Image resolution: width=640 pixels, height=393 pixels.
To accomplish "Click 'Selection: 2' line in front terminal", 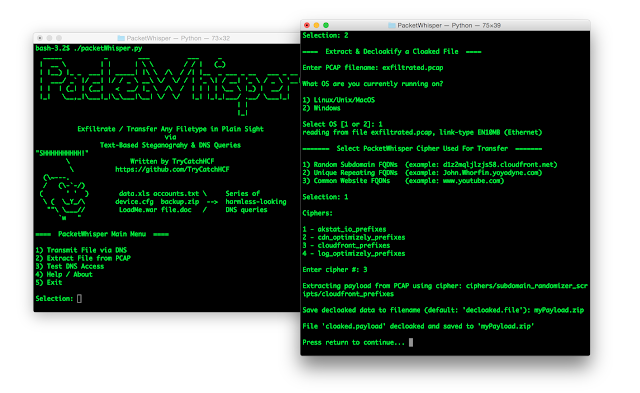I will (x=325, y=36).
